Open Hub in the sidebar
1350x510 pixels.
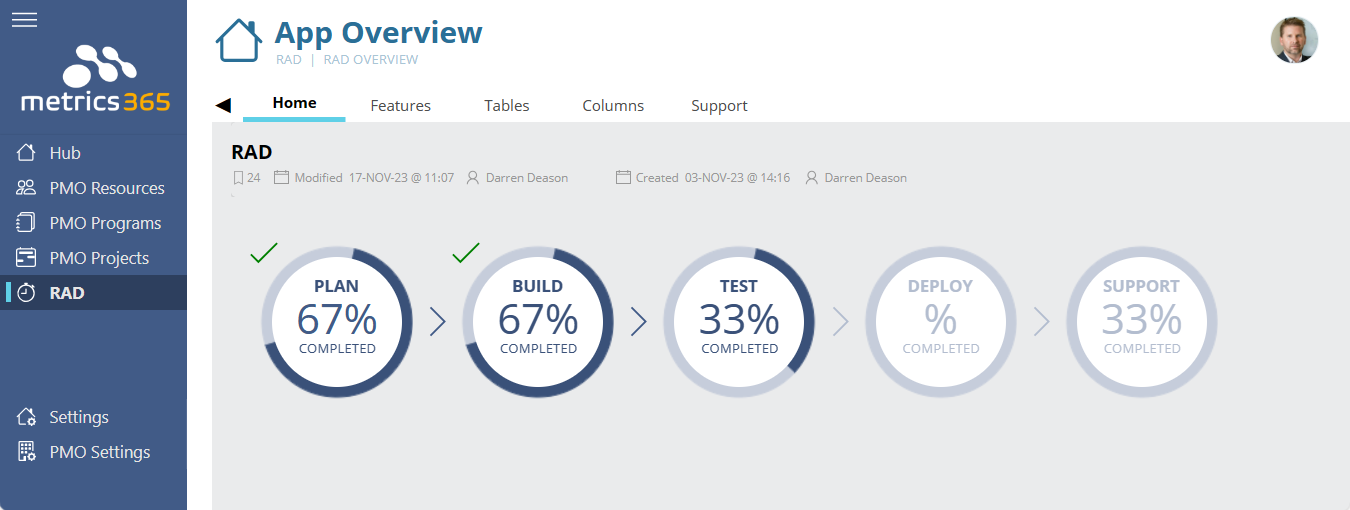pyautogui.click(x=93, y=153)
